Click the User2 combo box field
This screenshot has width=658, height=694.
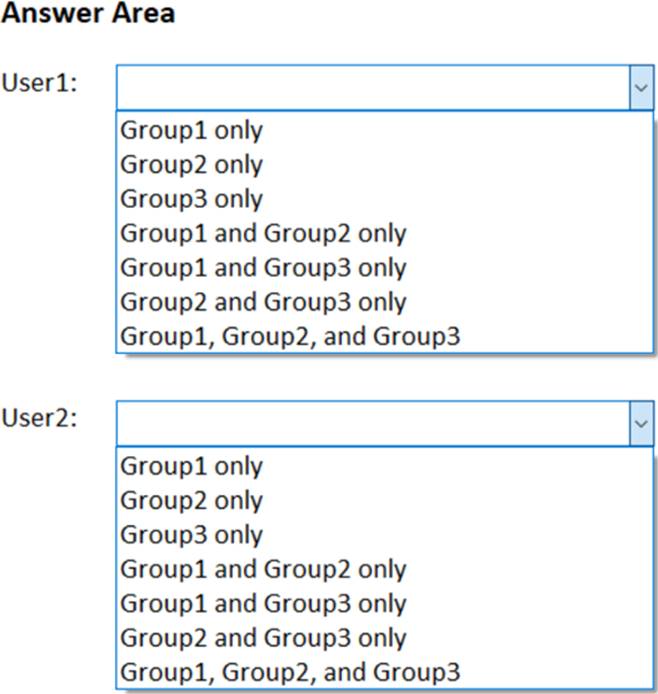pyautogui.click(x=385, y=424)
